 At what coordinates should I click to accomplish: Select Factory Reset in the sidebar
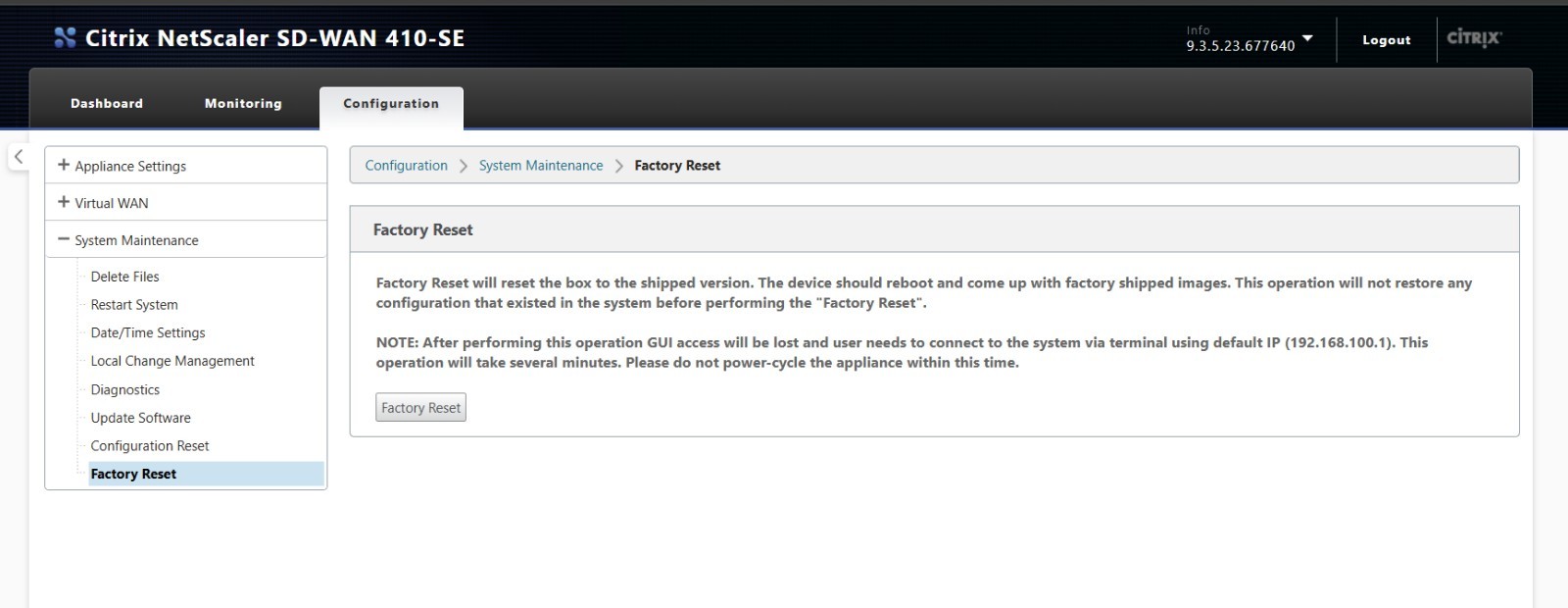coord(206,474)
